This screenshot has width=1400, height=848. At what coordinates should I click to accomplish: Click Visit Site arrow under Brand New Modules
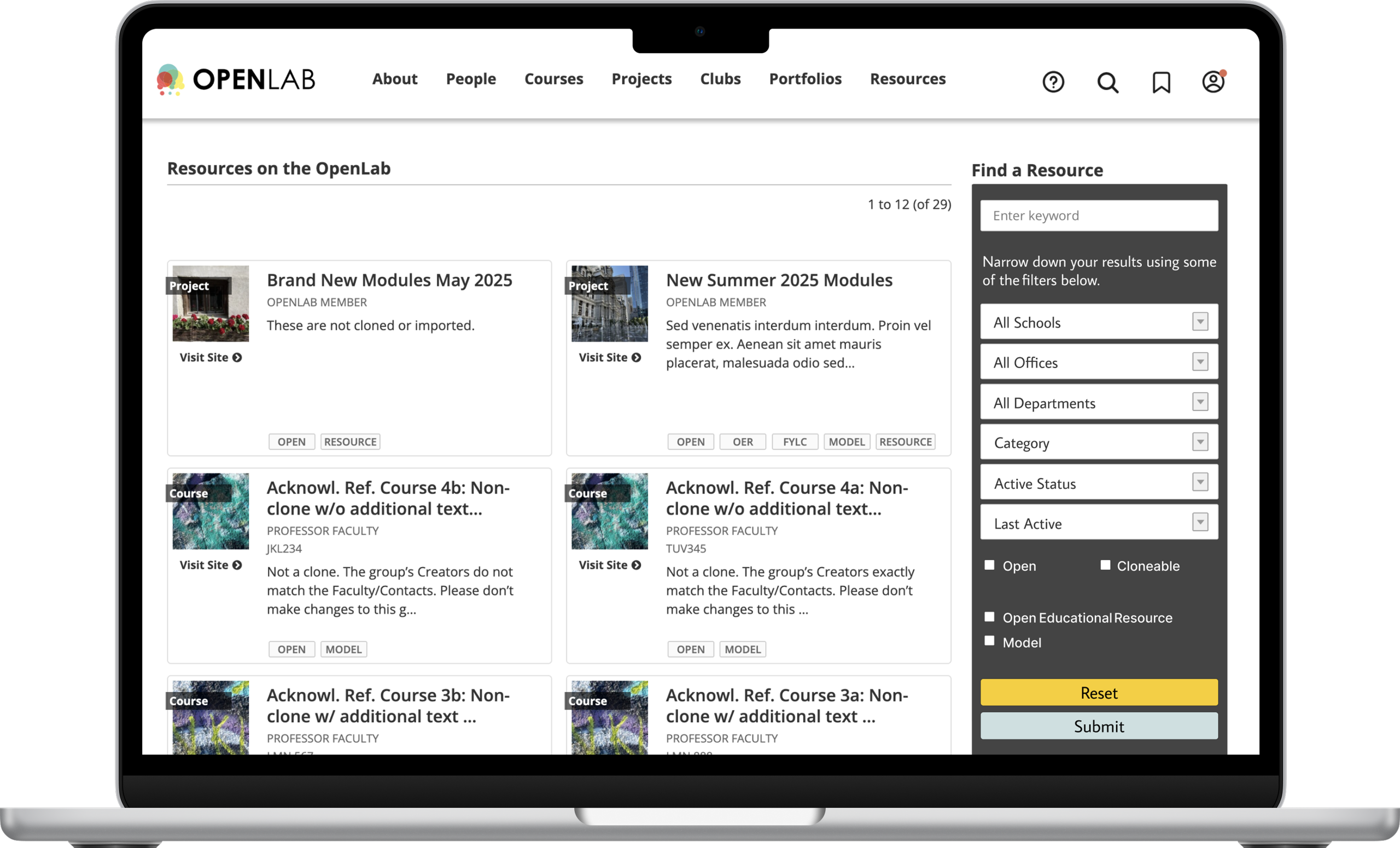click(x=237, y=357)
